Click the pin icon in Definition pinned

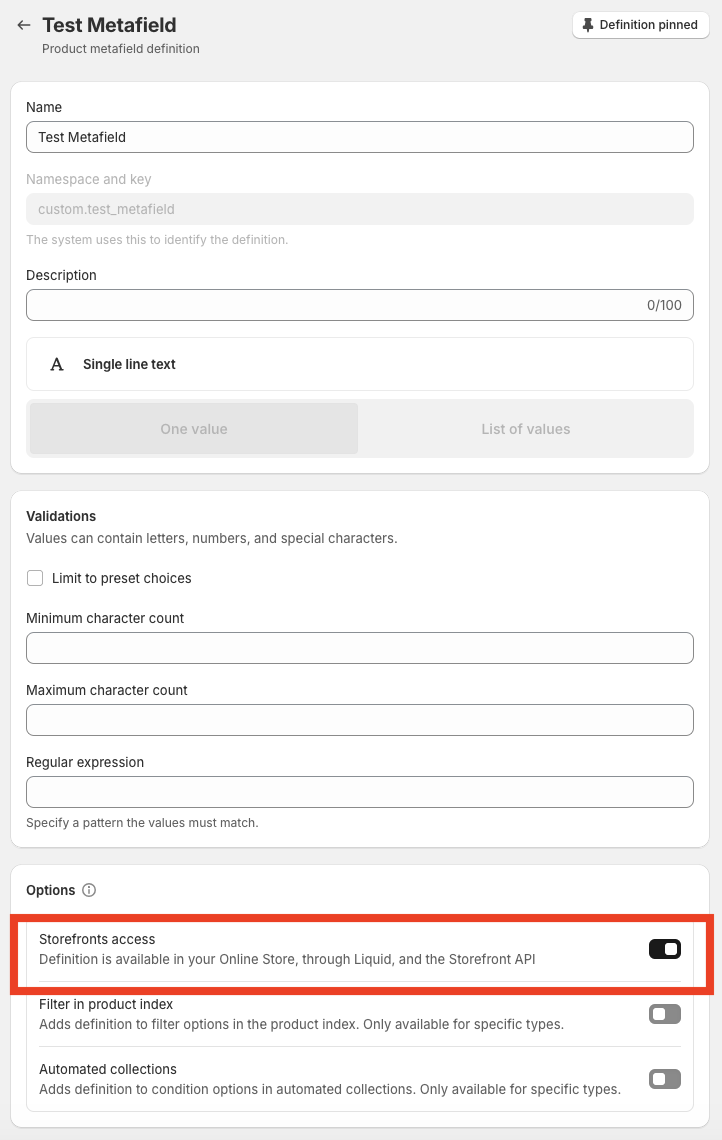(588, 25)
